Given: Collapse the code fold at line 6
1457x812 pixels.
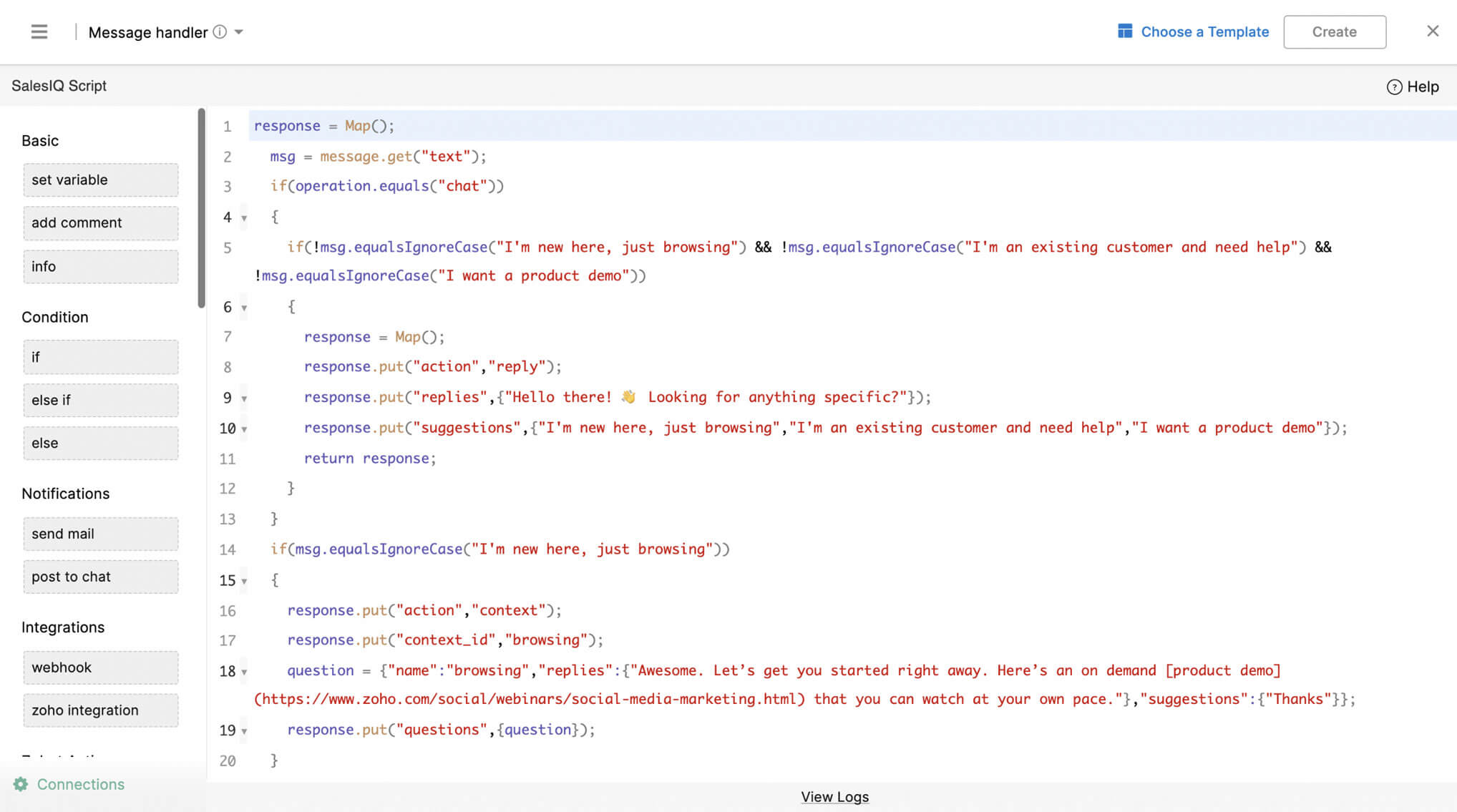Looking at the screenshot, I should 244,308.
